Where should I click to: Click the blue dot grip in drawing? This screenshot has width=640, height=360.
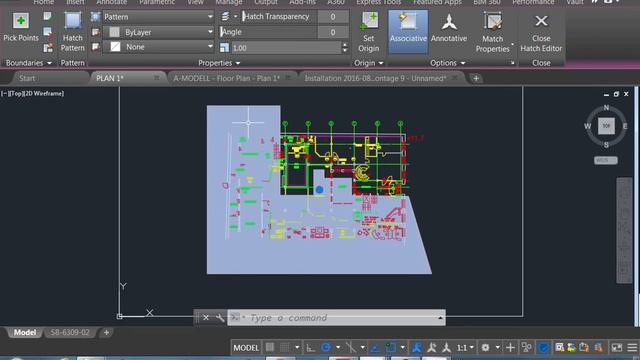pos(319,189)
